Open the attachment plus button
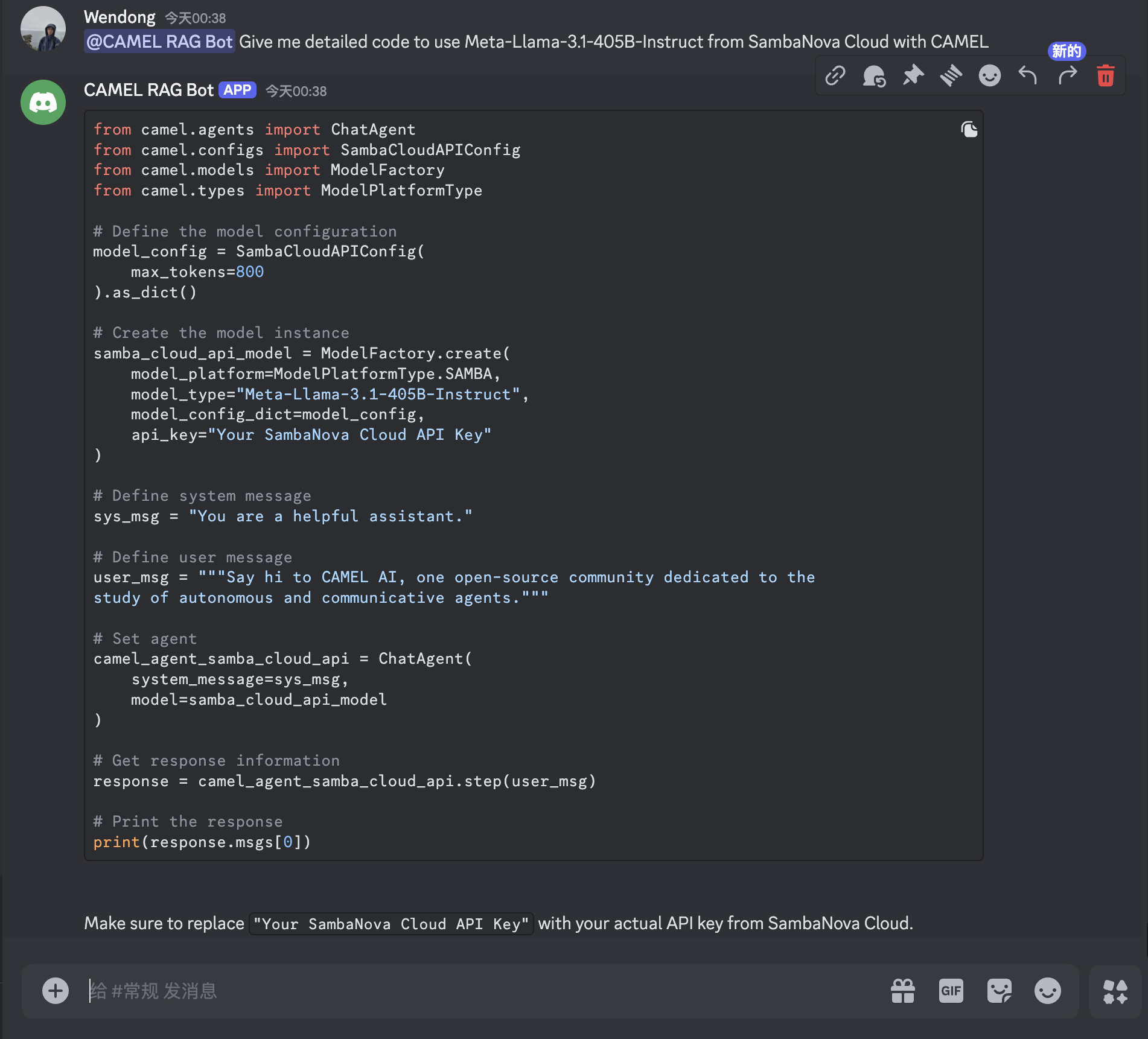Screen dimensions: 1148x1039 coord(56,991)
